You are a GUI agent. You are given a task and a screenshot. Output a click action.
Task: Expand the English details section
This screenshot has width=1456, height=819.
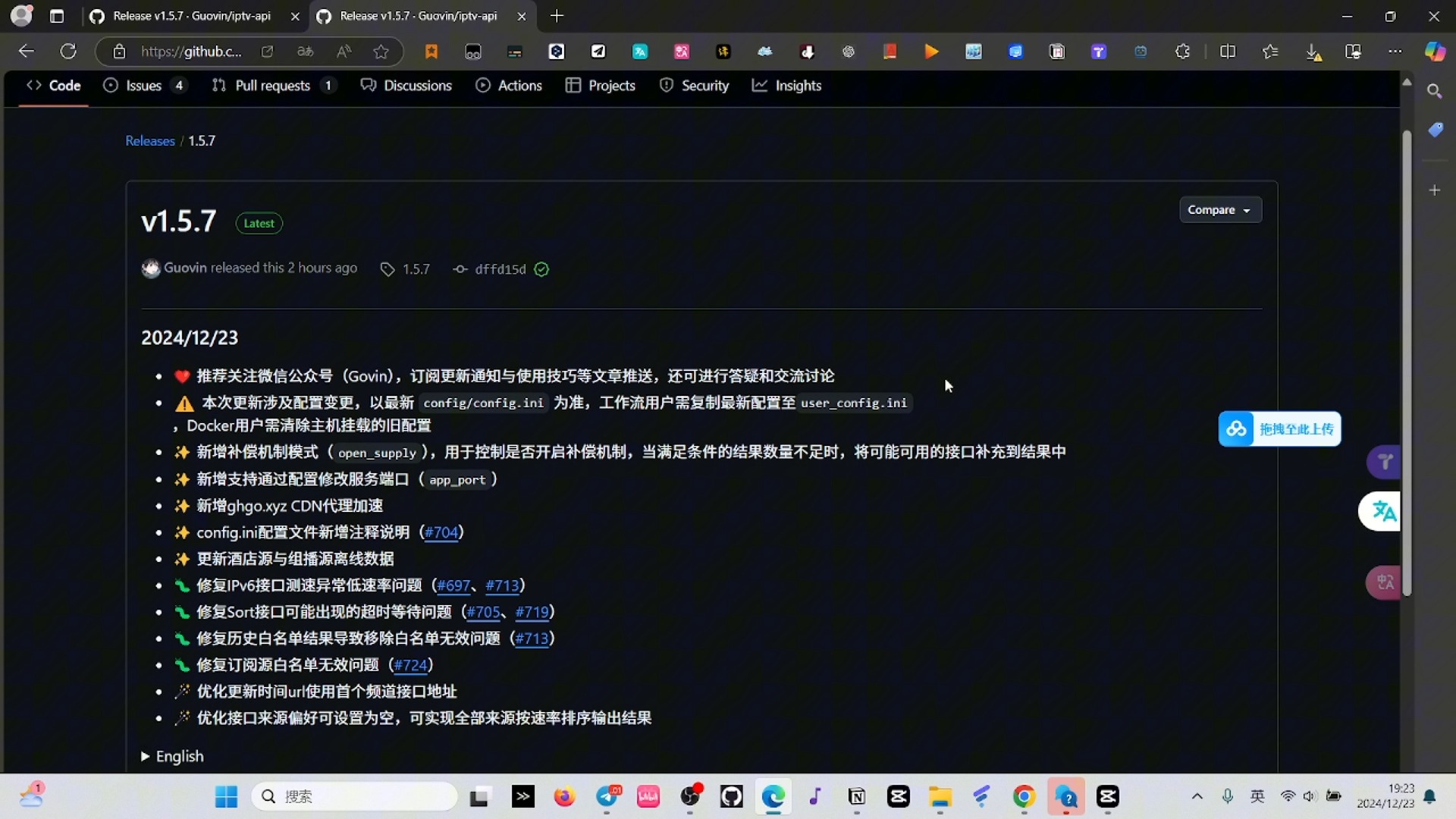[x=172, y=757]
